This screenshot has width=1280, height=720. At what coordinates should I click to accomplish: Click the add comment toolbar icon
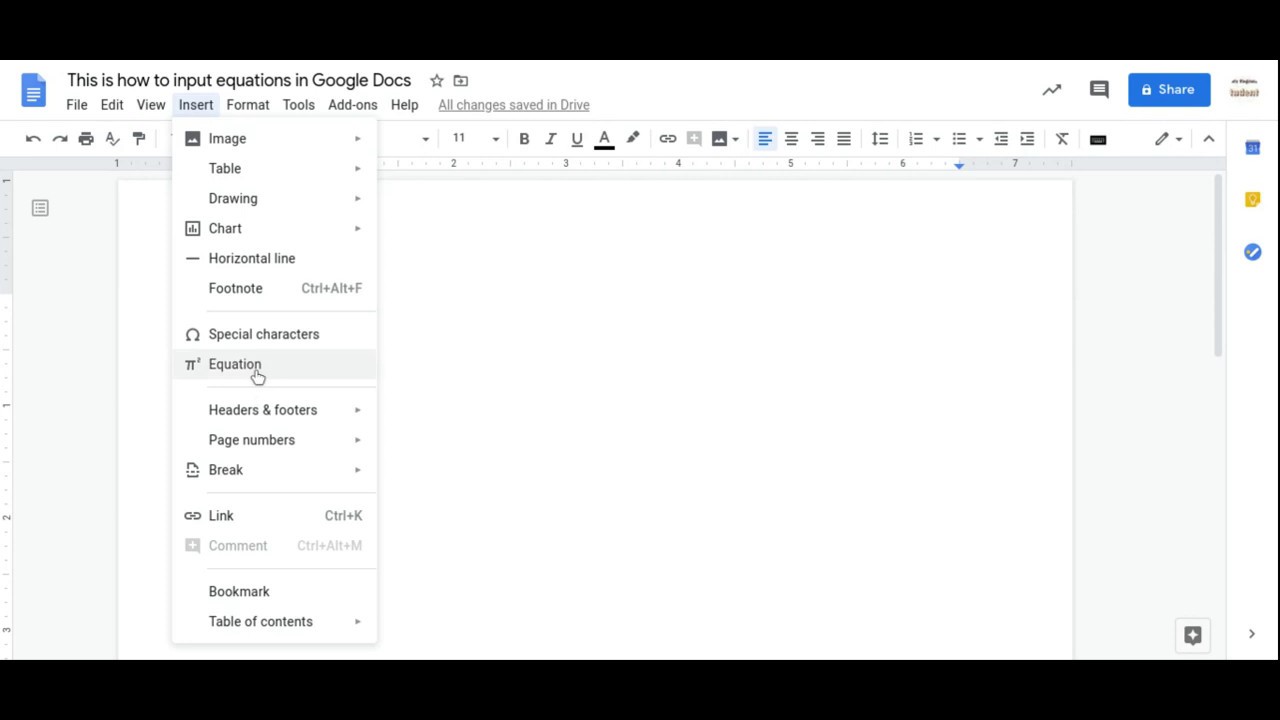(x=694, y=139)
